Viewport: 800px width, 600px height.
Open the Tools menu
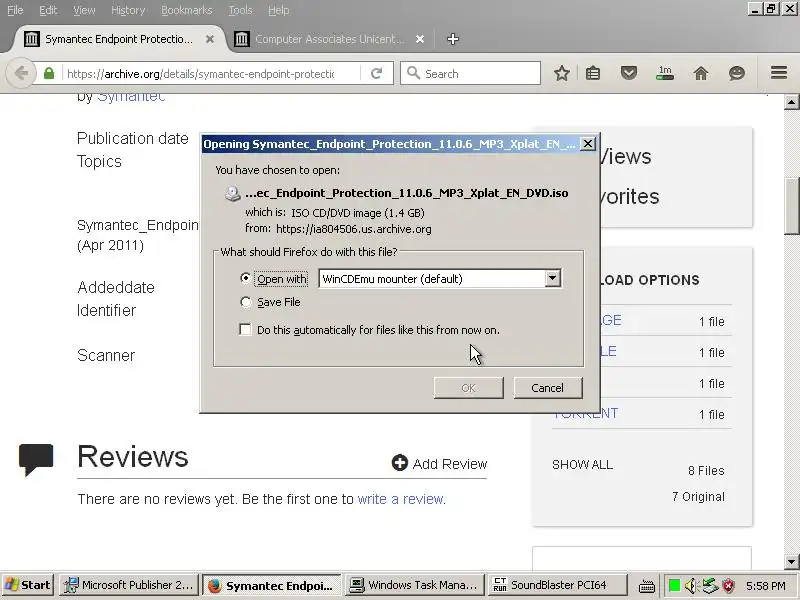(240, 10)
